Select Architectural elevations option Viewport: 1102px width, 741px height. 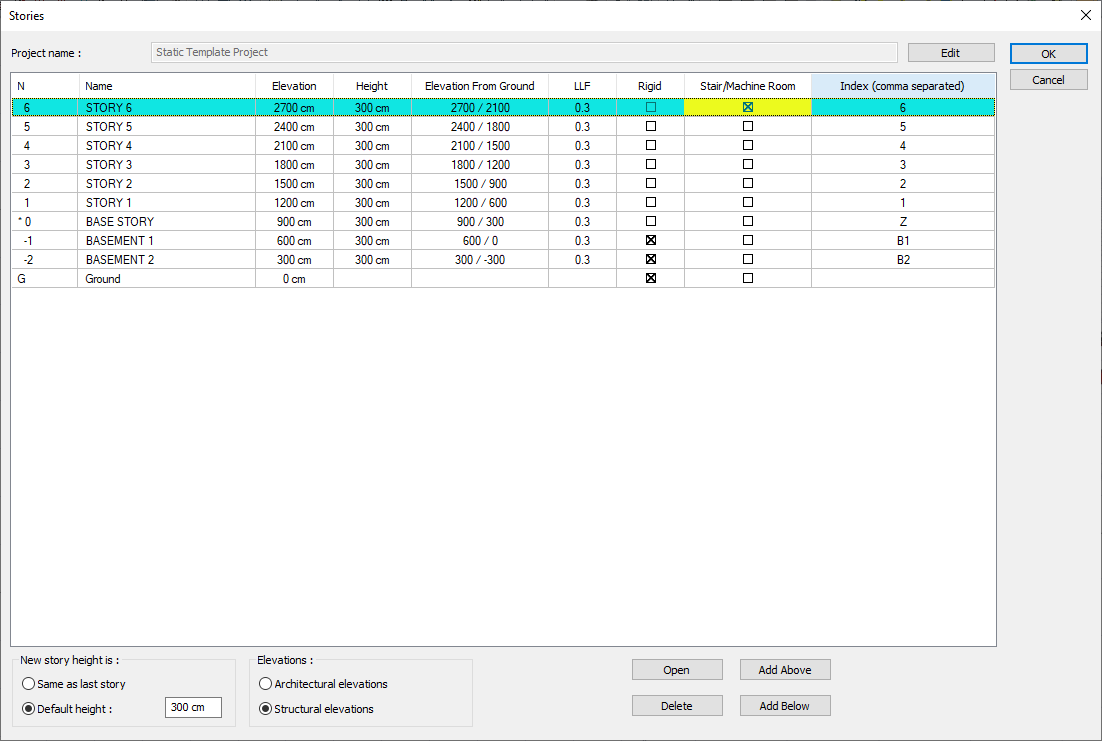pos(265,684)
